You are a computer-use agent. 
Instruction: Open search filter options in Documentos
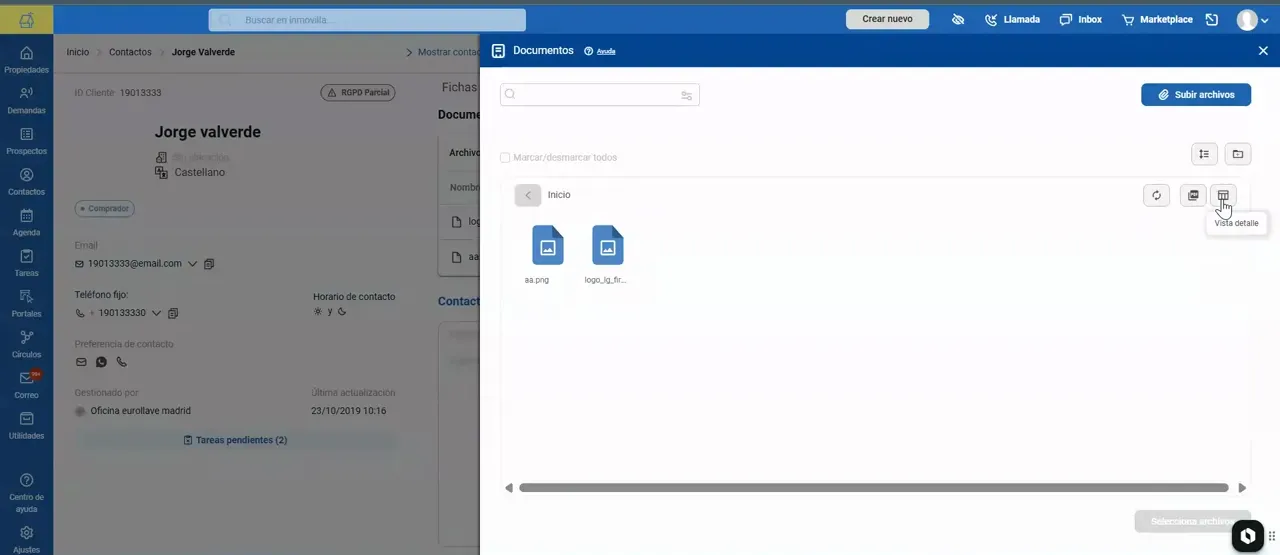687,95
